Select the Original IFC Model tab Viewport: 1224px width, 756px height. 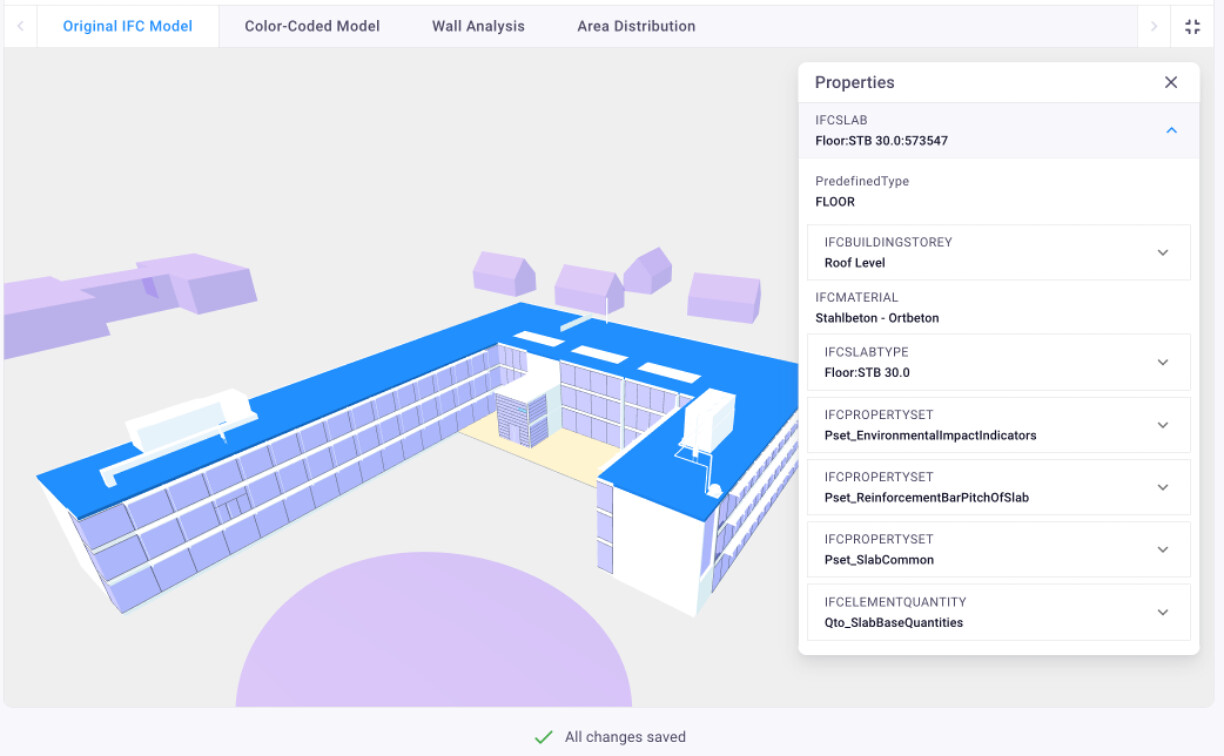pos(128,27)
